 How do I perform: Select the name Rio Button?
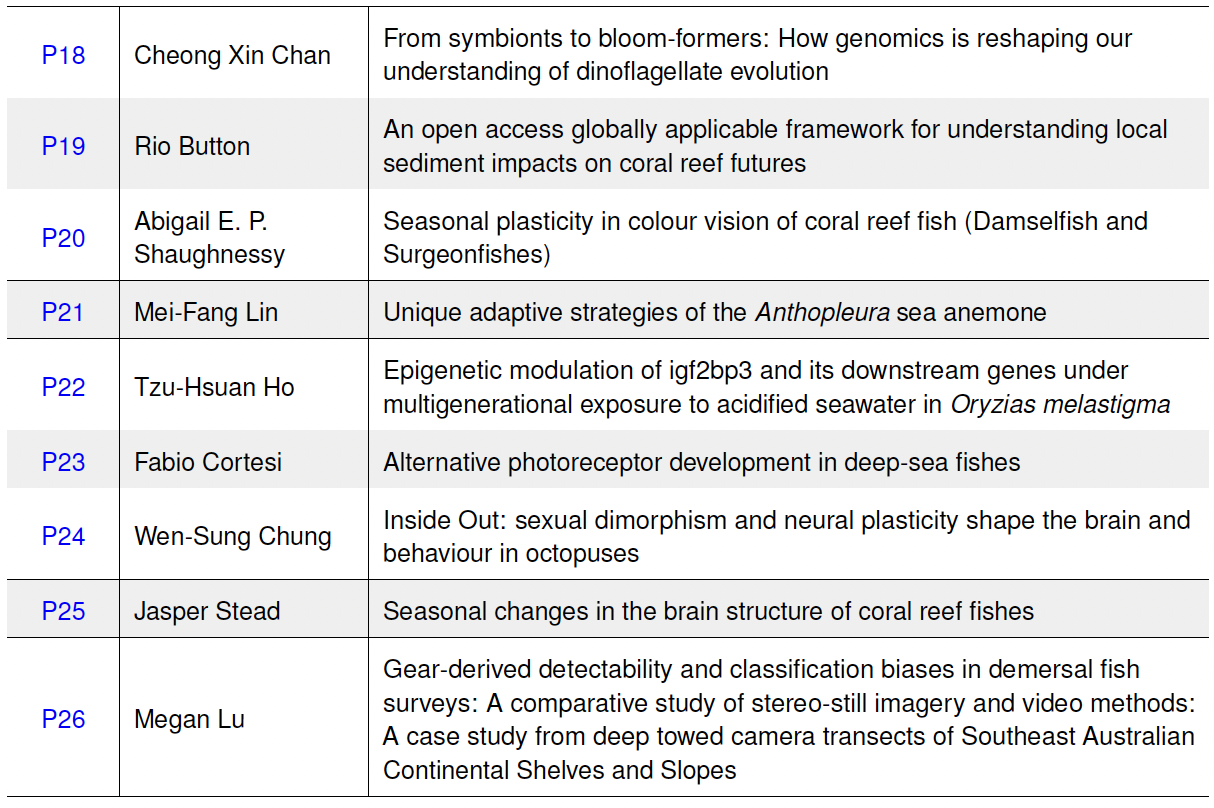(x=192, y=146)
